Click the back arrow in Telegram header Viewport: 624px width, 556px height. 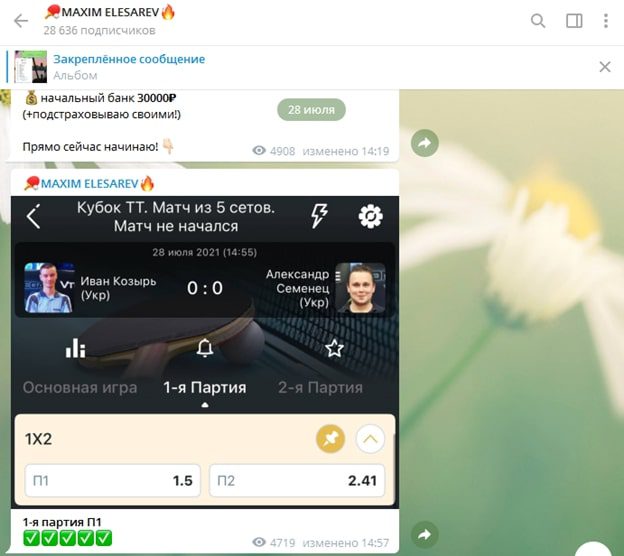[21, 21]
